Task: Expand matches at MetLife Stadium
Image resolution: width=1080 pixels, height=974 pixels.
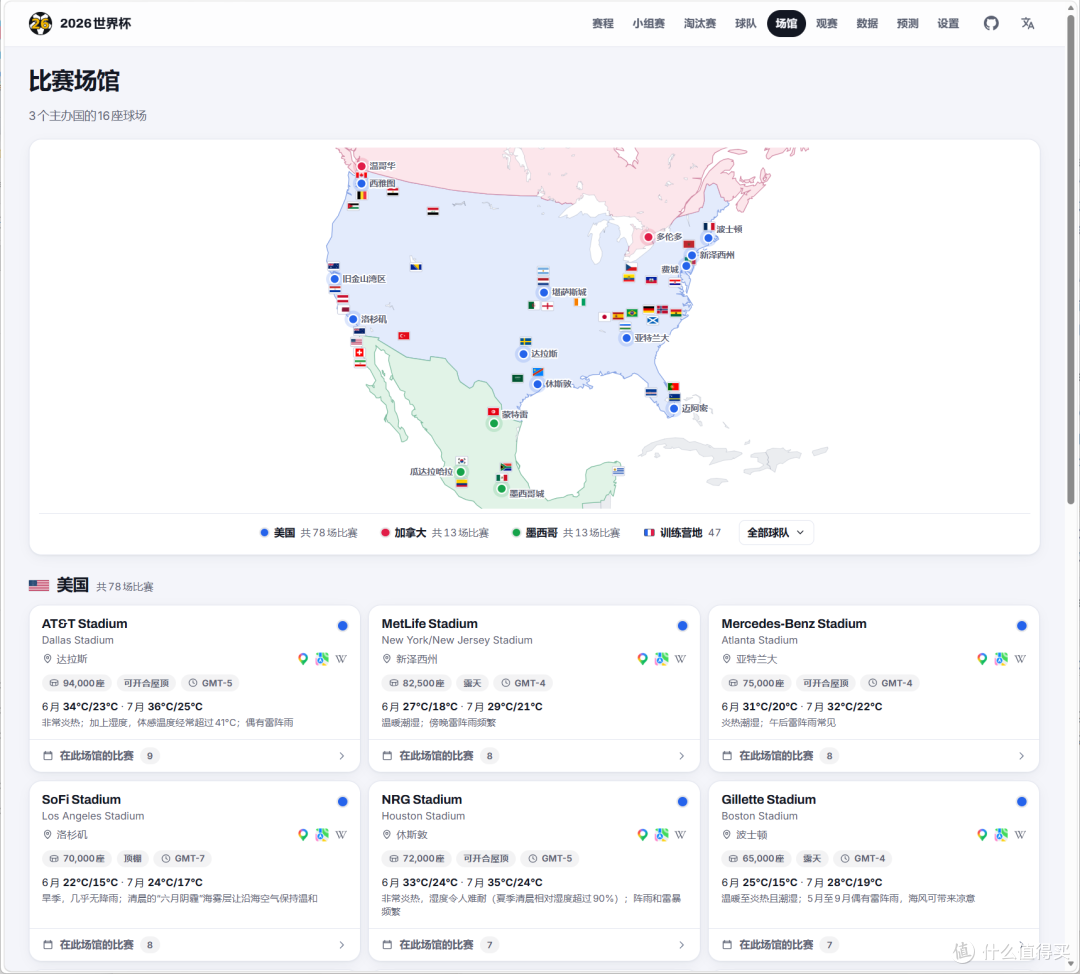Action: tap(534, 756)
